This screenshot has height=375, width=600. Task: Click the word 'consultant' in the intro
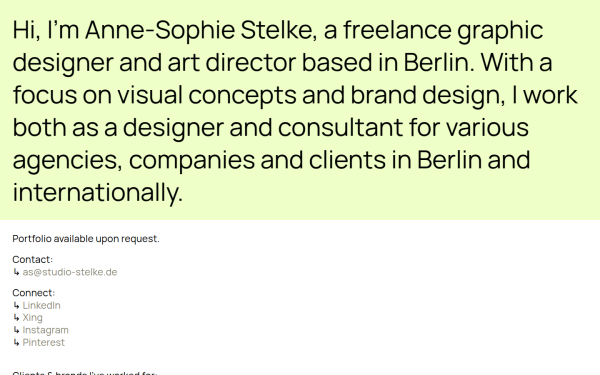(x=340, y=127)
